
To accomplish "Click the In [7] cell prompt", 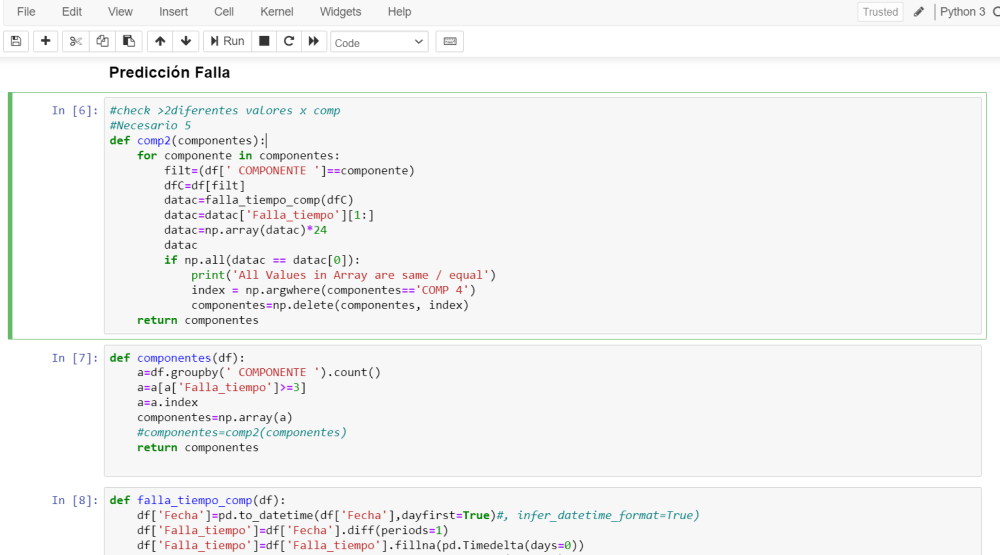I will 75,358.
